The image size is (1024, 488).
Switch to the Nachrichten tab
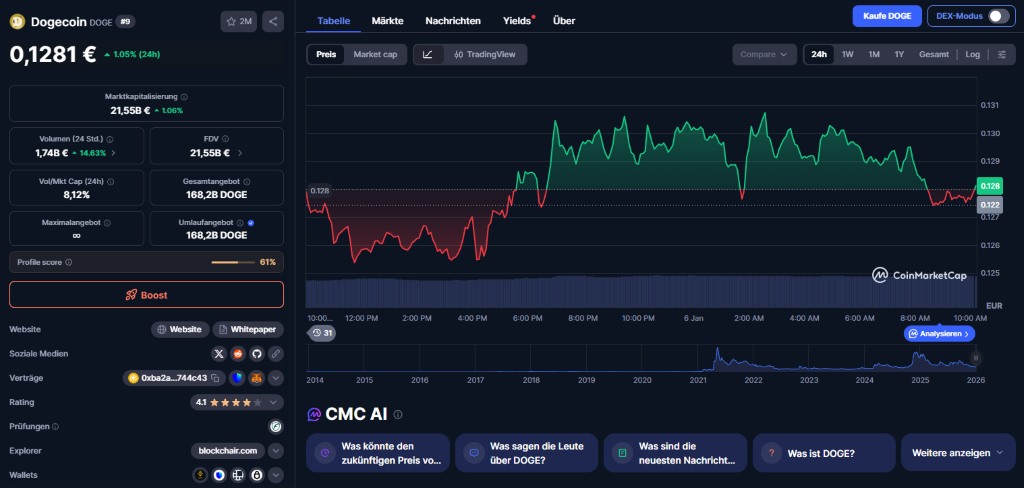(452, 20)
